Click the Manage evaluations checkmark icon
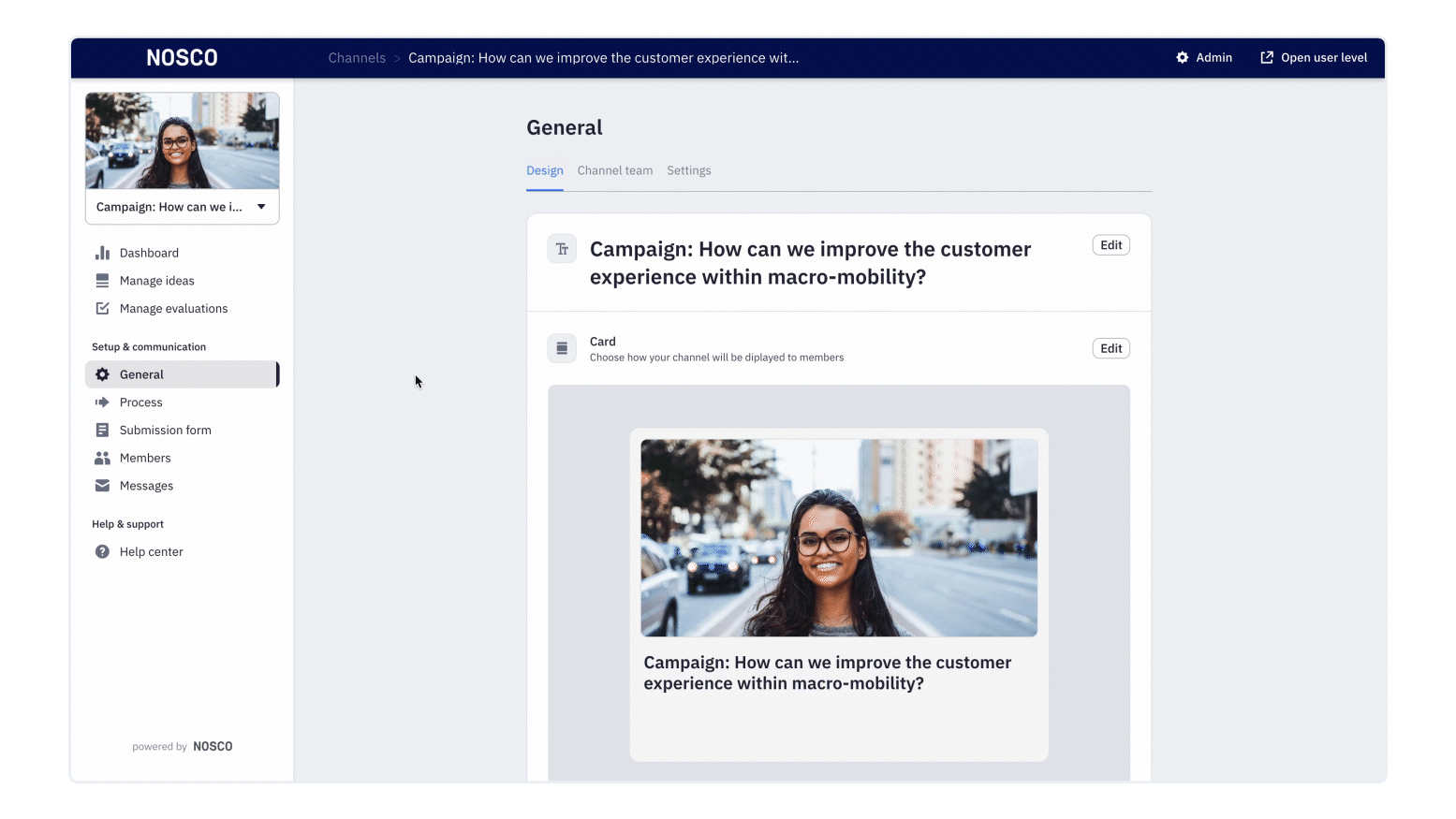Image resolution: width=1456 pixels, height=819 pixels. [102, 309]
